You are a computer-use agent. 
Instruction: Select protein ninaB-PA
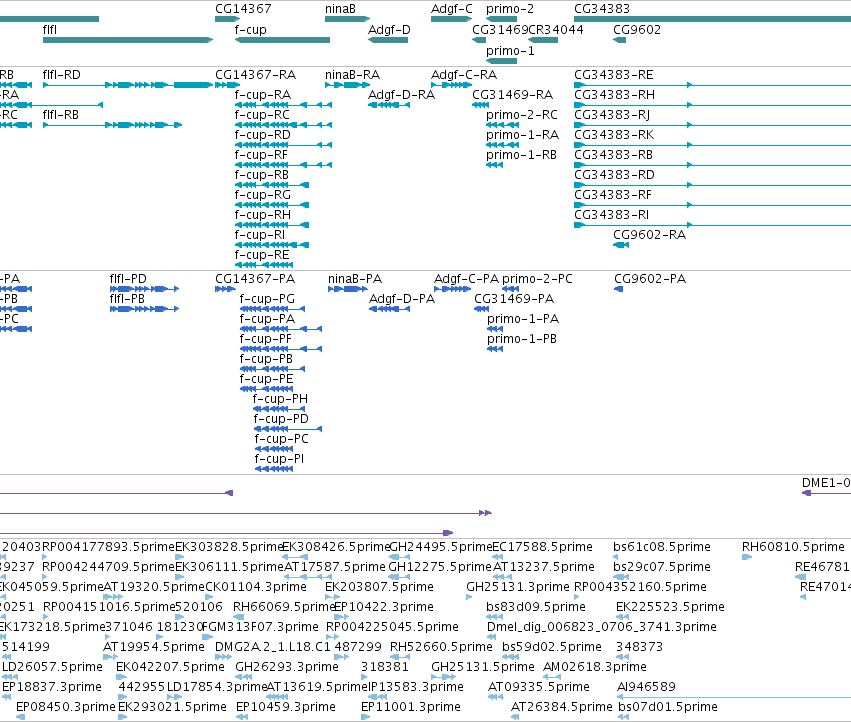click(348, 289)
